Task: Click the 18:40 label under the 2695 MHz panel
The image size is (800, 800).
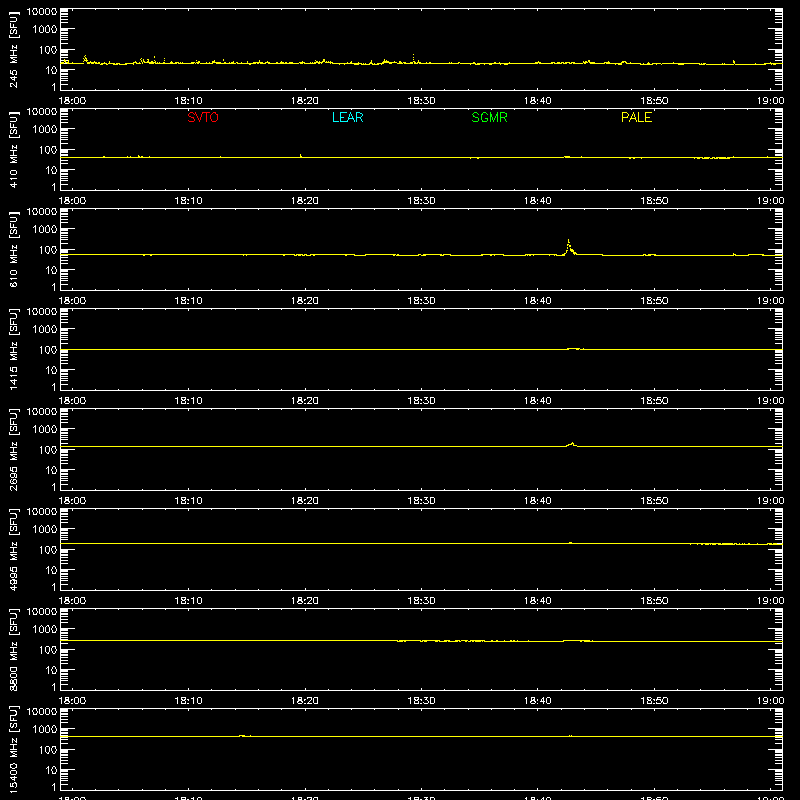Action: pyautogui.click(x=538, y=501)
